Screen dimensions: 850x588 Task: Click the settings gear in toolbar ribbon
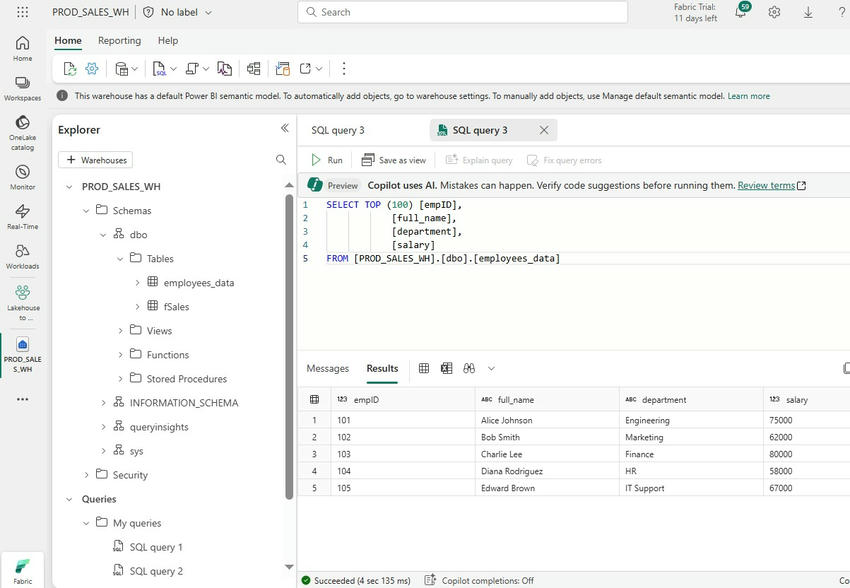pyautogui.click(x=92, y=68)
